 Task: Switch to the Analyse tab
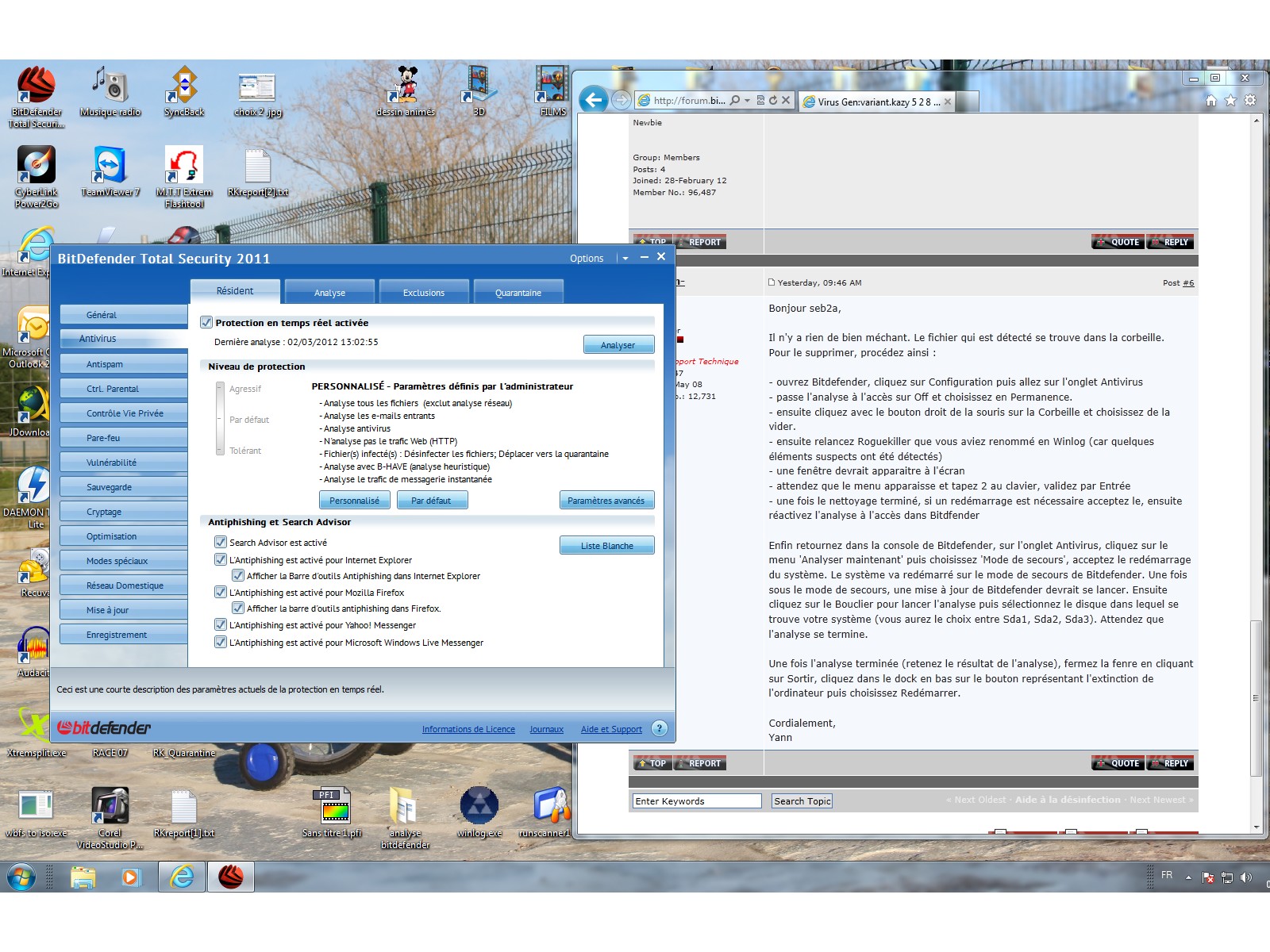pos(329,292)
